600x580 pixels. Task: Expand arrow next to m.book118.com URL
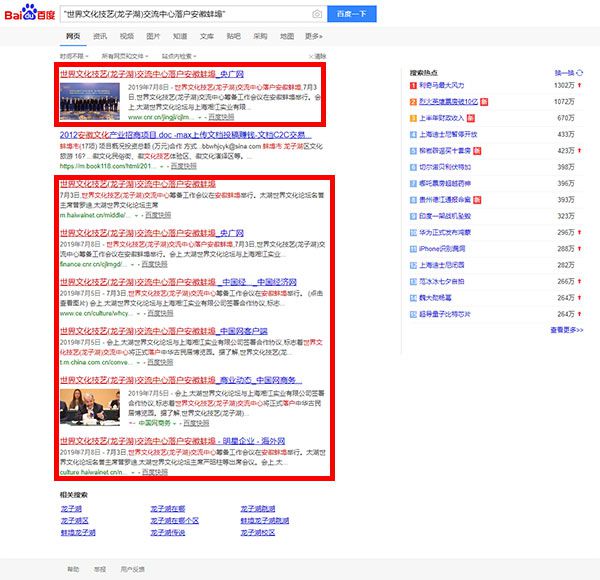(162, 166)
